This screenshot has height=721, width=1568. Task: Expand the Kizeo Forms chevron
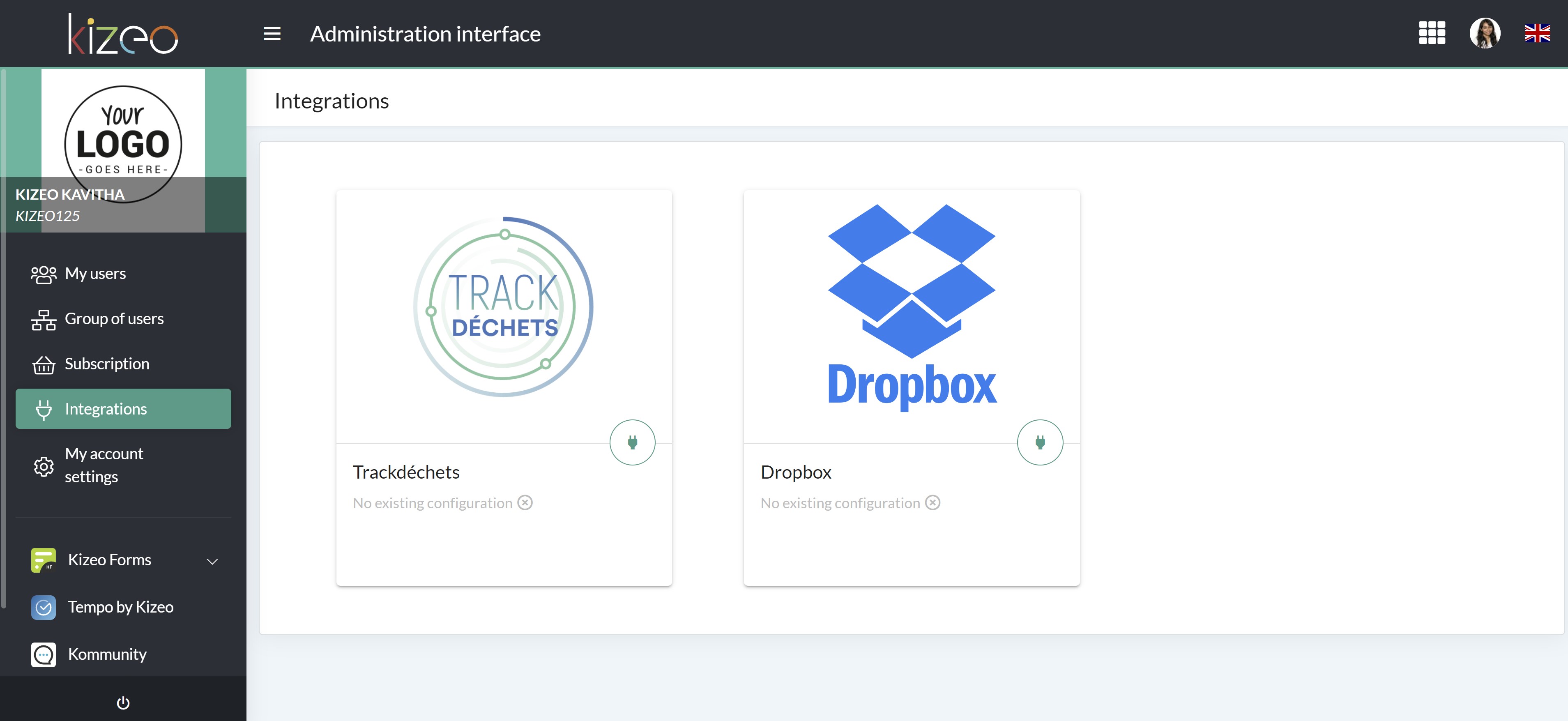[x=212, y=561]
